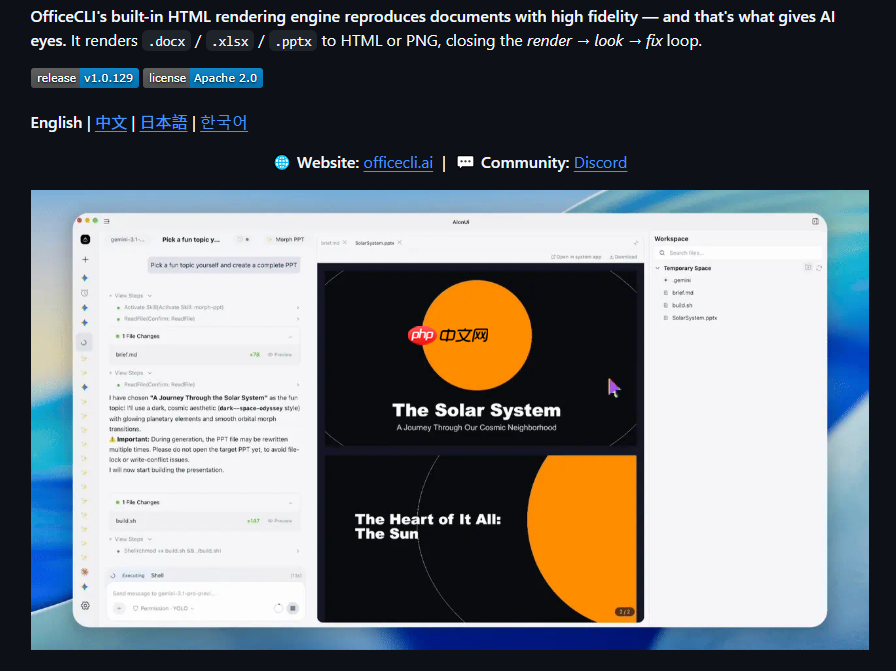Open the Discord community link

[x=600, y=163]
